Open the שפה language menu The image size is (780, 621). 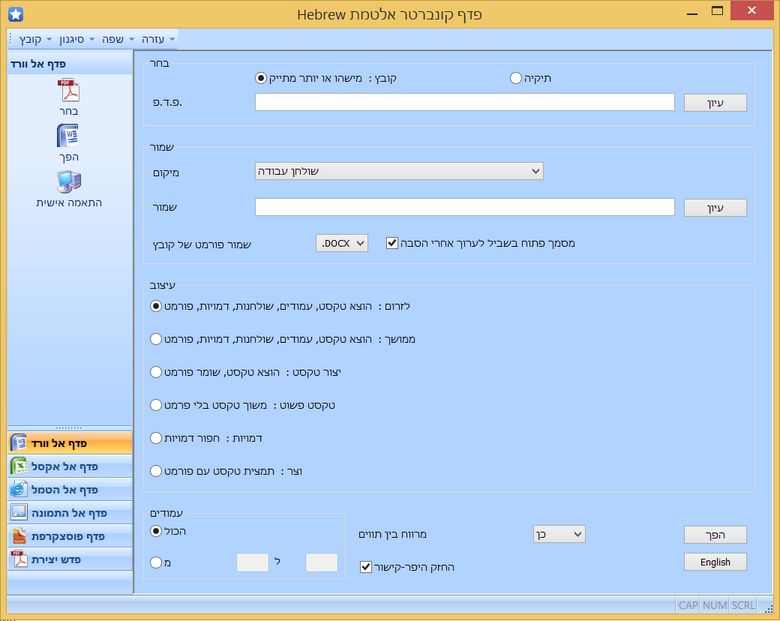[117, 39]
